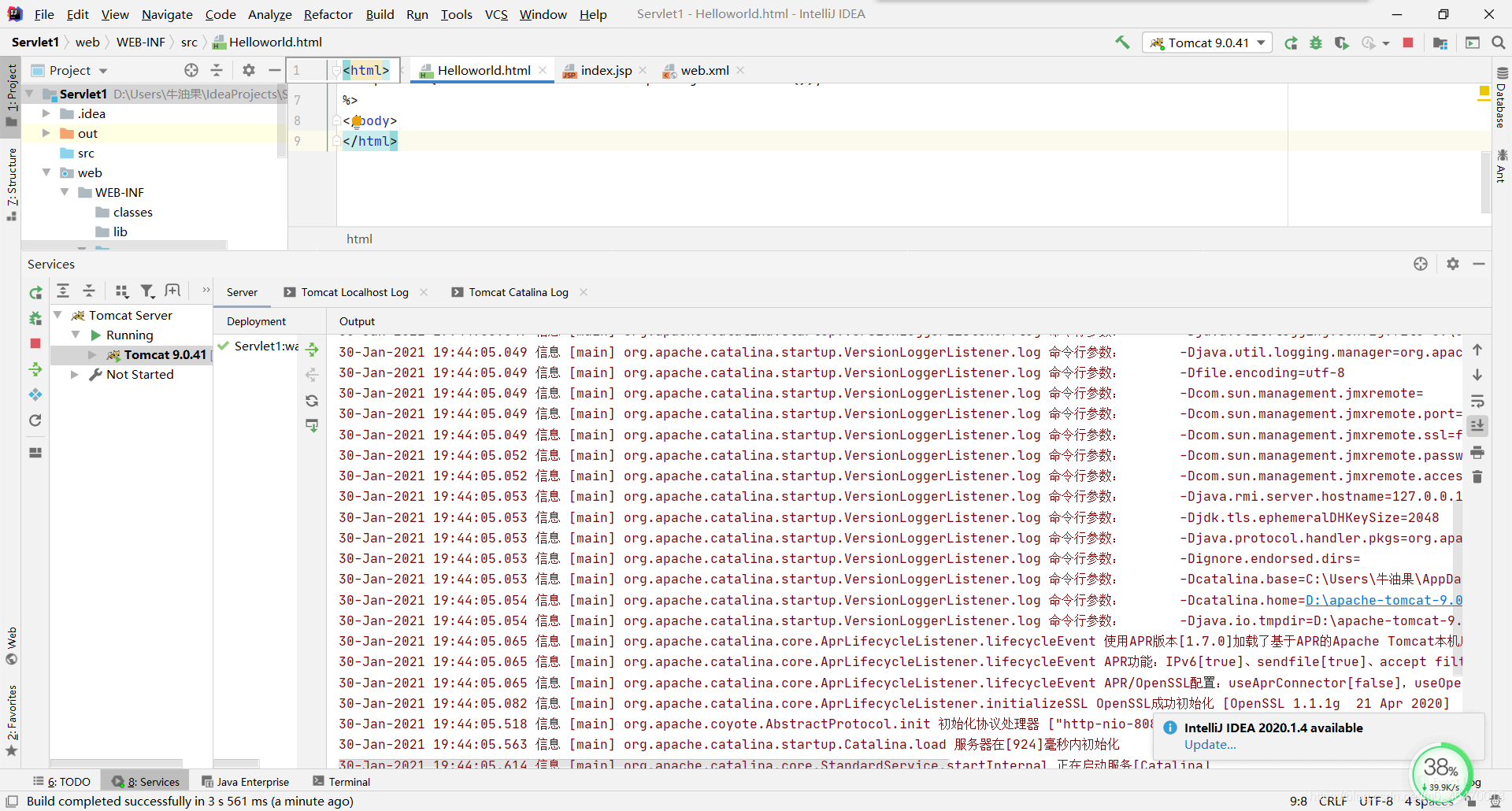
Task: Open the Filter dropdown in Services
Action: (147, 291)
